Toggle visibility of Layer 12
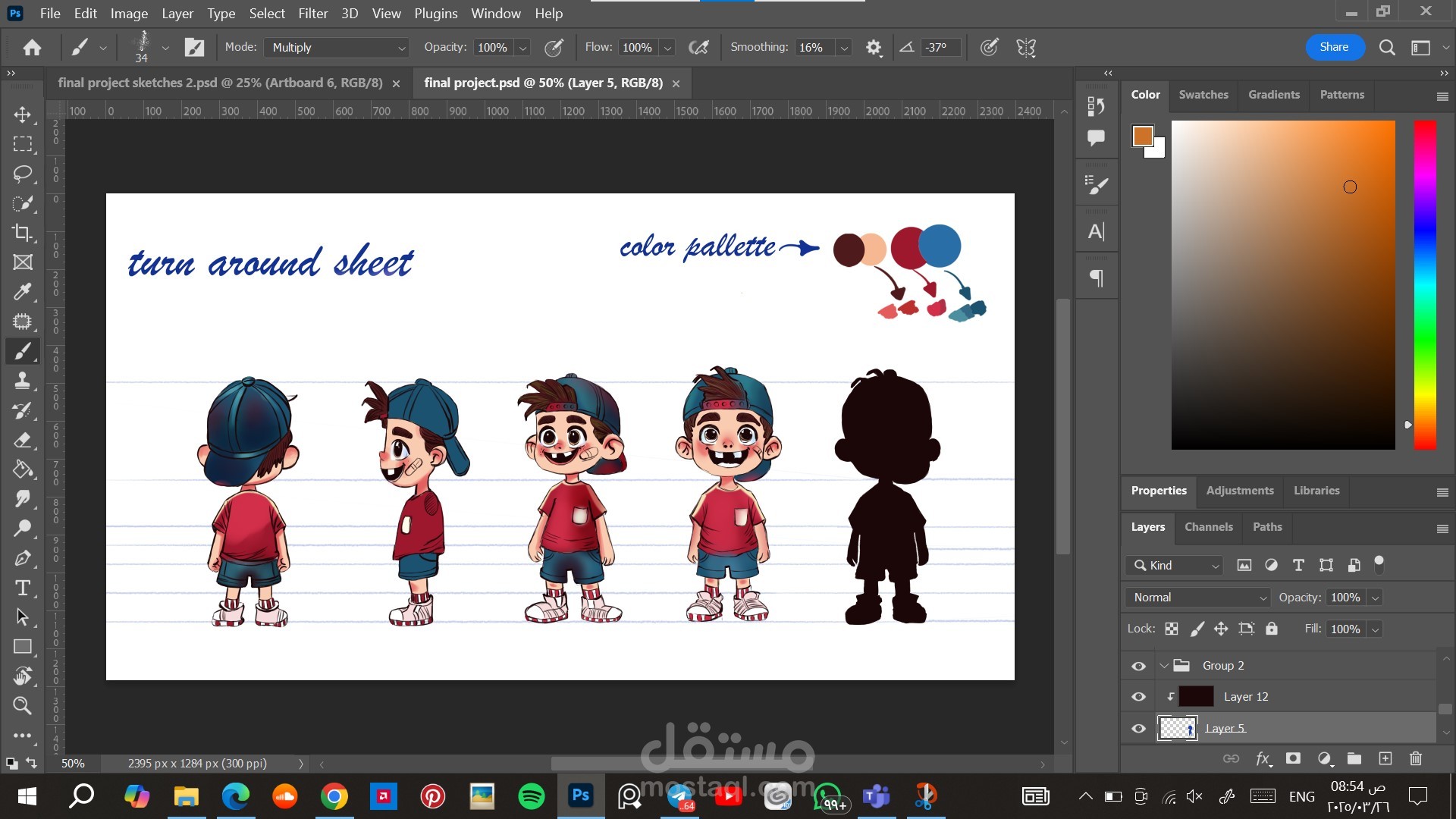Screen dimensions: 1456x819 (x=1138, y=697)
